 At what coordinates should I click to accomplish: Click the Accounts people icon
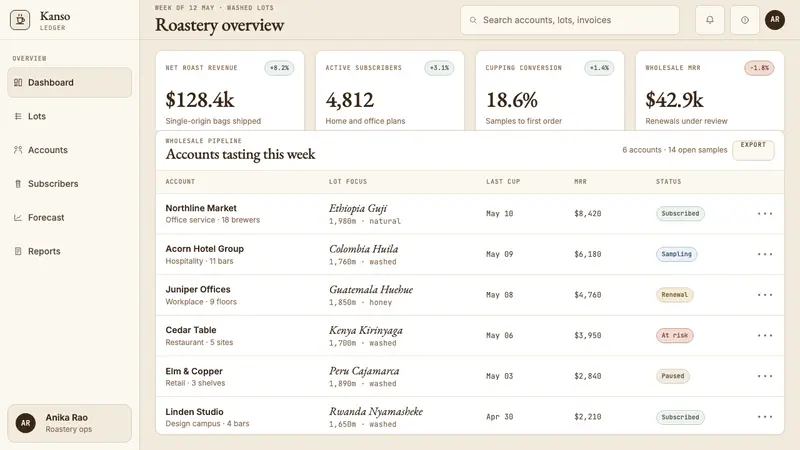click(18, 150)
